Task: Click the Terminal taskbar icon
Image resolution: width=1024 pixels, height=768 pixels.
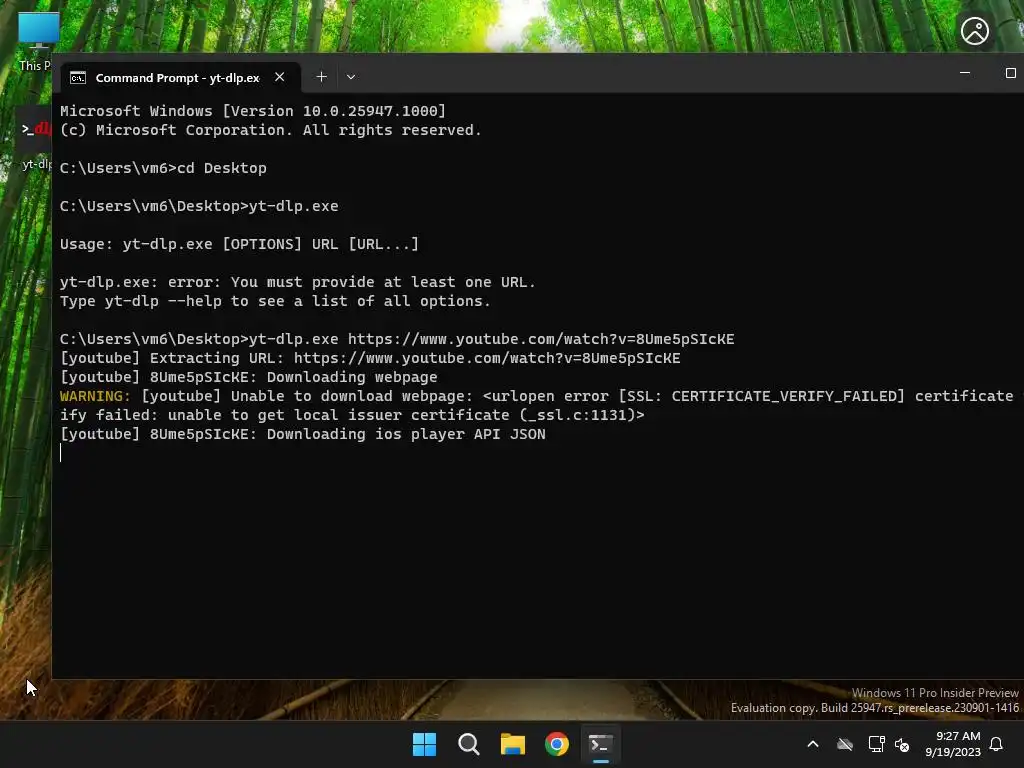Action: 600,744
